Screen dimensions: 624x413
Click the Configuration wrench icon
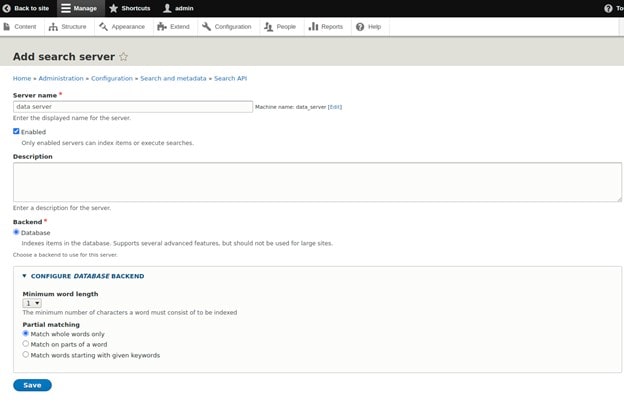[206, 27]
